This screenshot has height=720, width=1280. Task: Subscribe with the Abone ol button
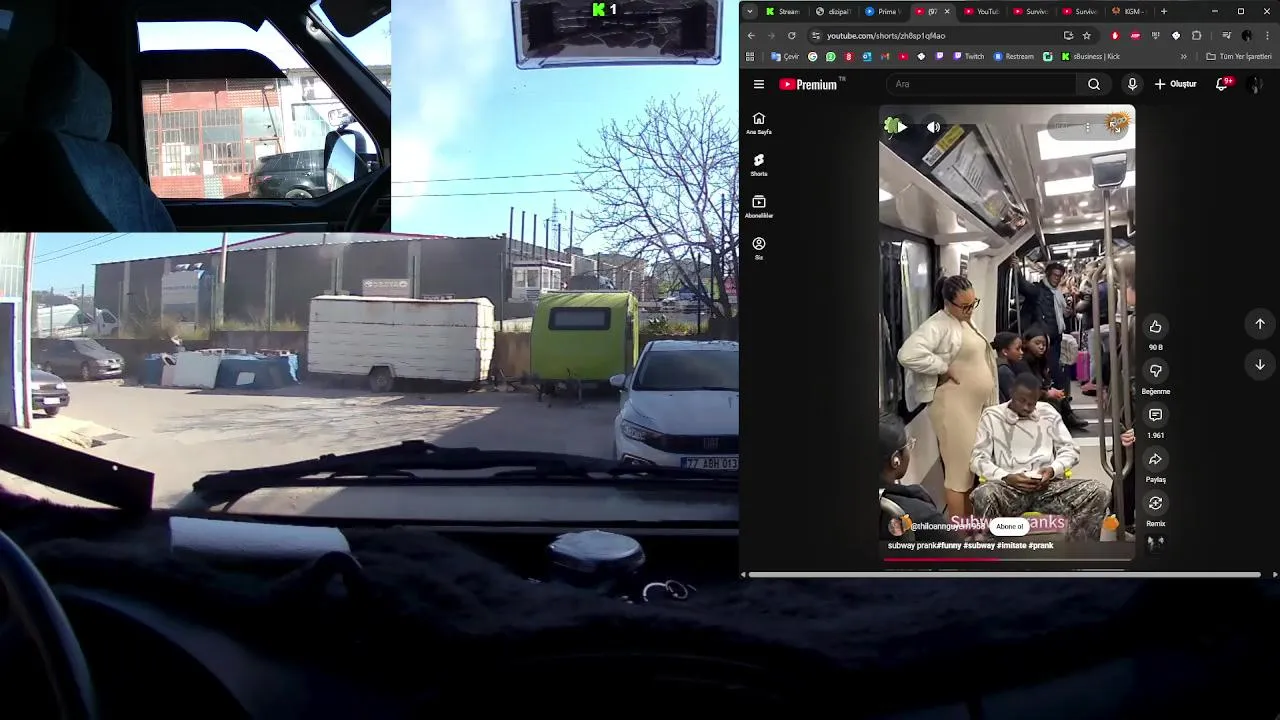(1009, 527)
